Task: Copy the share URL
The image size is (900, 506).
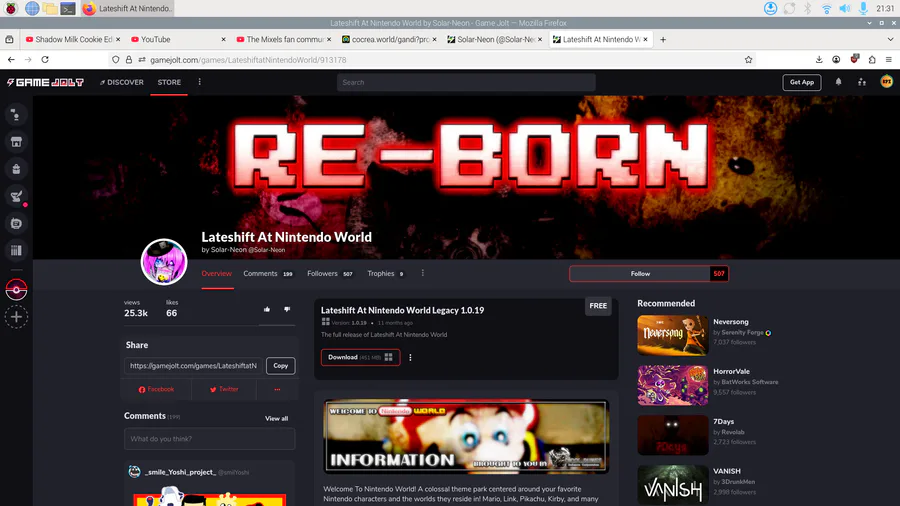Action: click(x=281, y=365)
